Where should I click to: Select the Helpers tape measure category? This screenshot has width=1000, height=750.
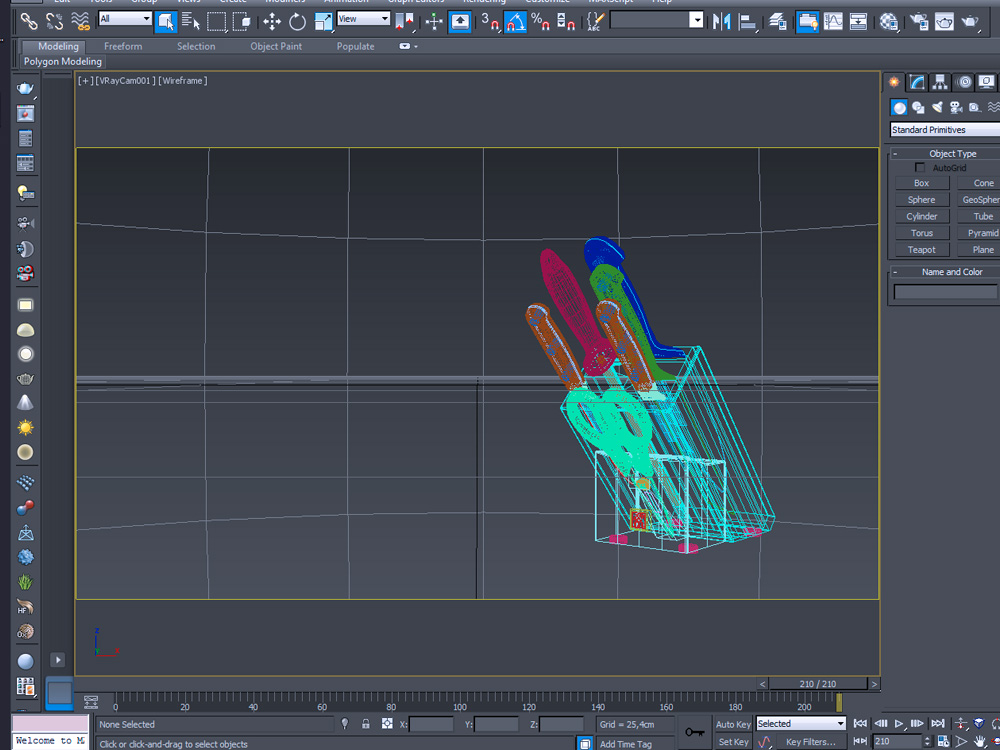click(x=974, y=107)
